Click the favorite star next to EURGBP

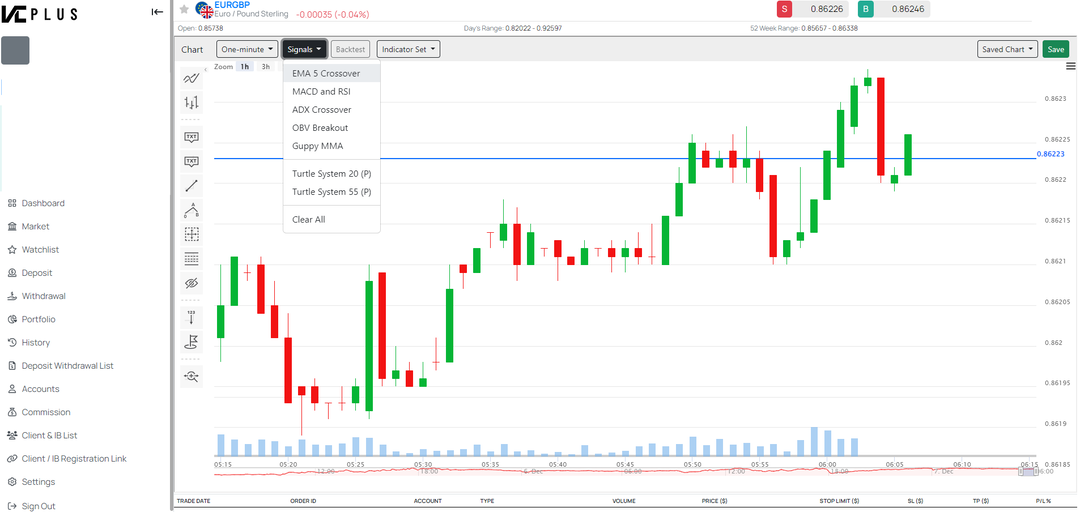184,10
